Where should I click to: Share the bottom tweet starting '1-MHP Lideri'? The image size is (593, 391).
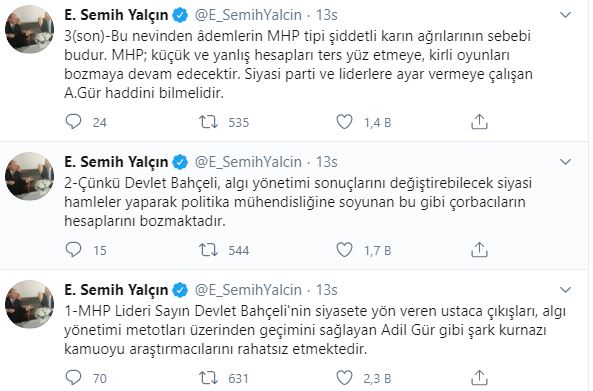point(479,377)
